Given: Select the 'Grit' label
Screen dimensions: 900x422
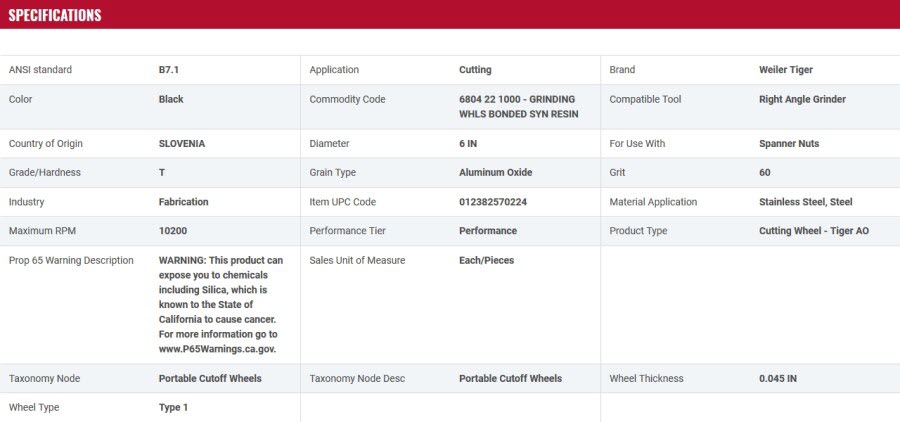Looking at the screenshot, I should pos(617,172).
